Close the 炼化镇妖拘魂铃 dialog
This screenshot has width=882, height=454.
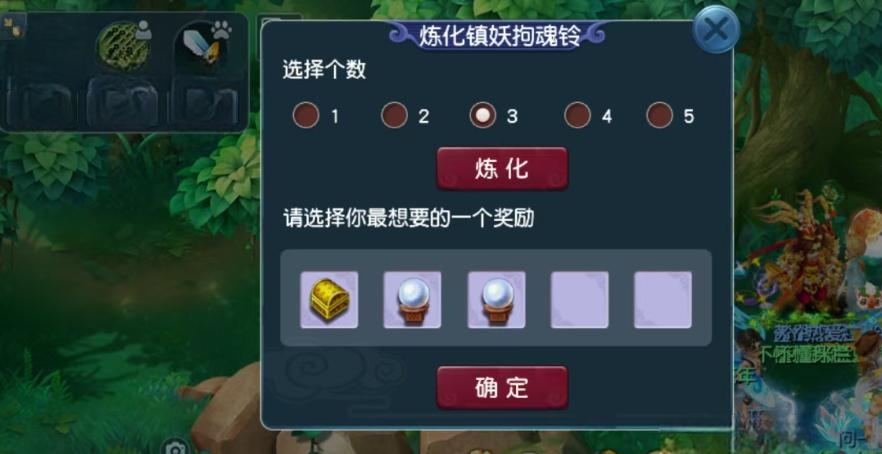coord(716,29)
